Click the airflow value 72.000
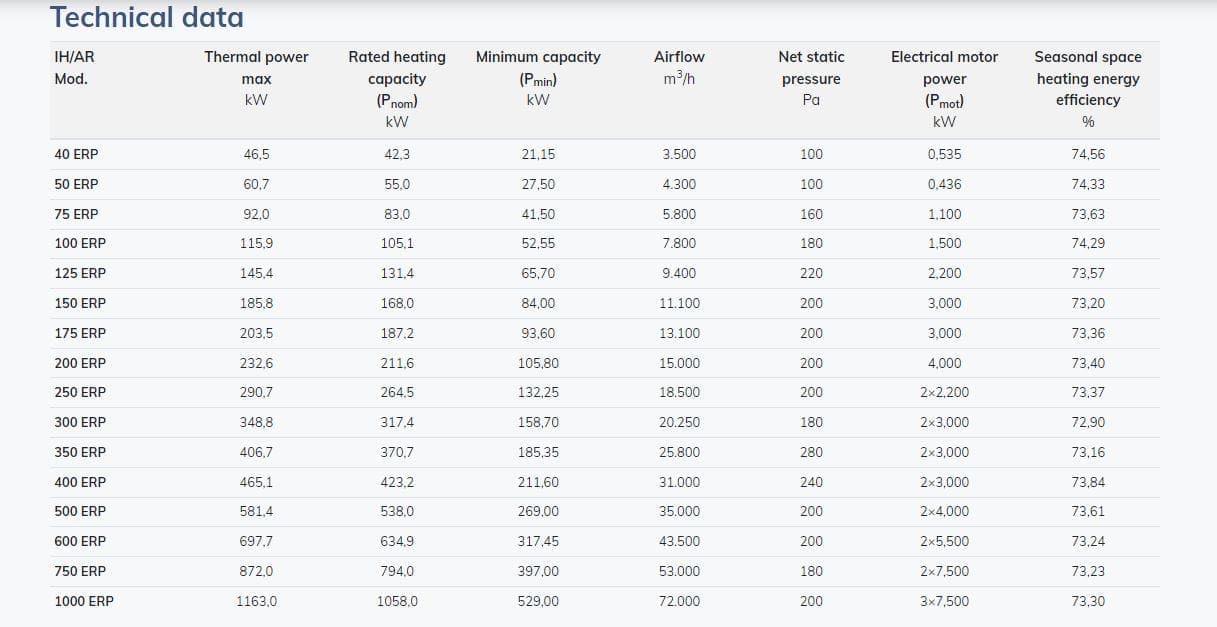Viewport: 1217px width, 627px height. click(679, 601)
